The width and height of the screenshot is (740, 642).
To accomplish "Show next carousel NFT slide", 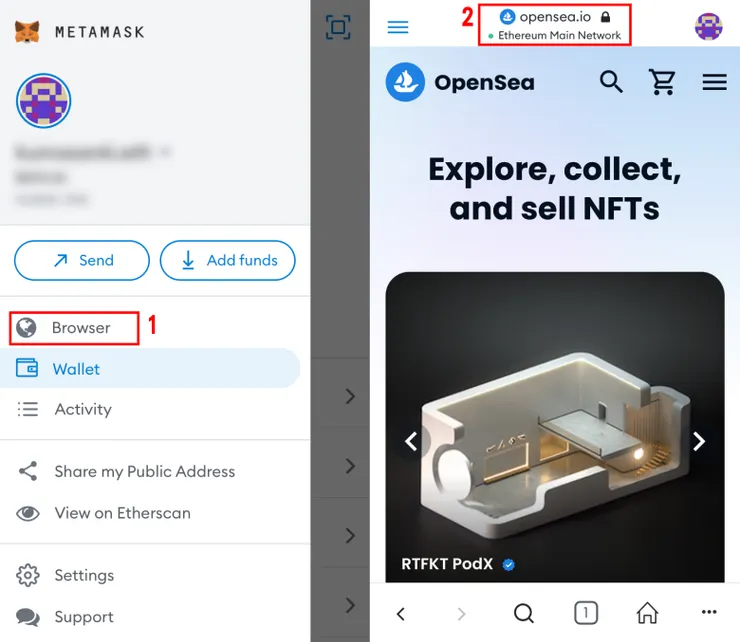I will click(699, 441).
